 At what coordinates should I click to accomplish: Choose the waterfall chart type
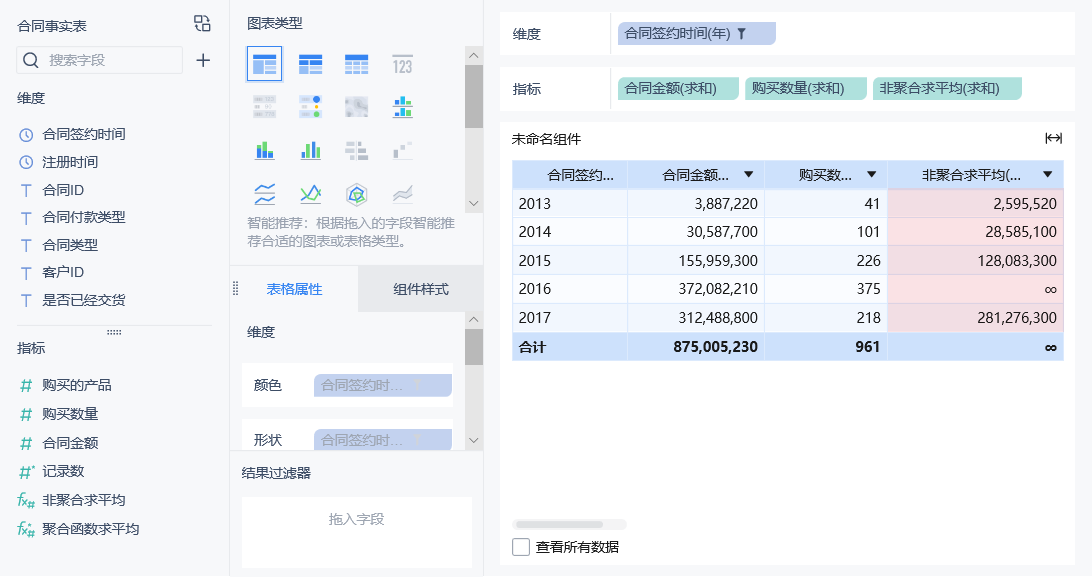pyautogui.click(x=403, y=150)
